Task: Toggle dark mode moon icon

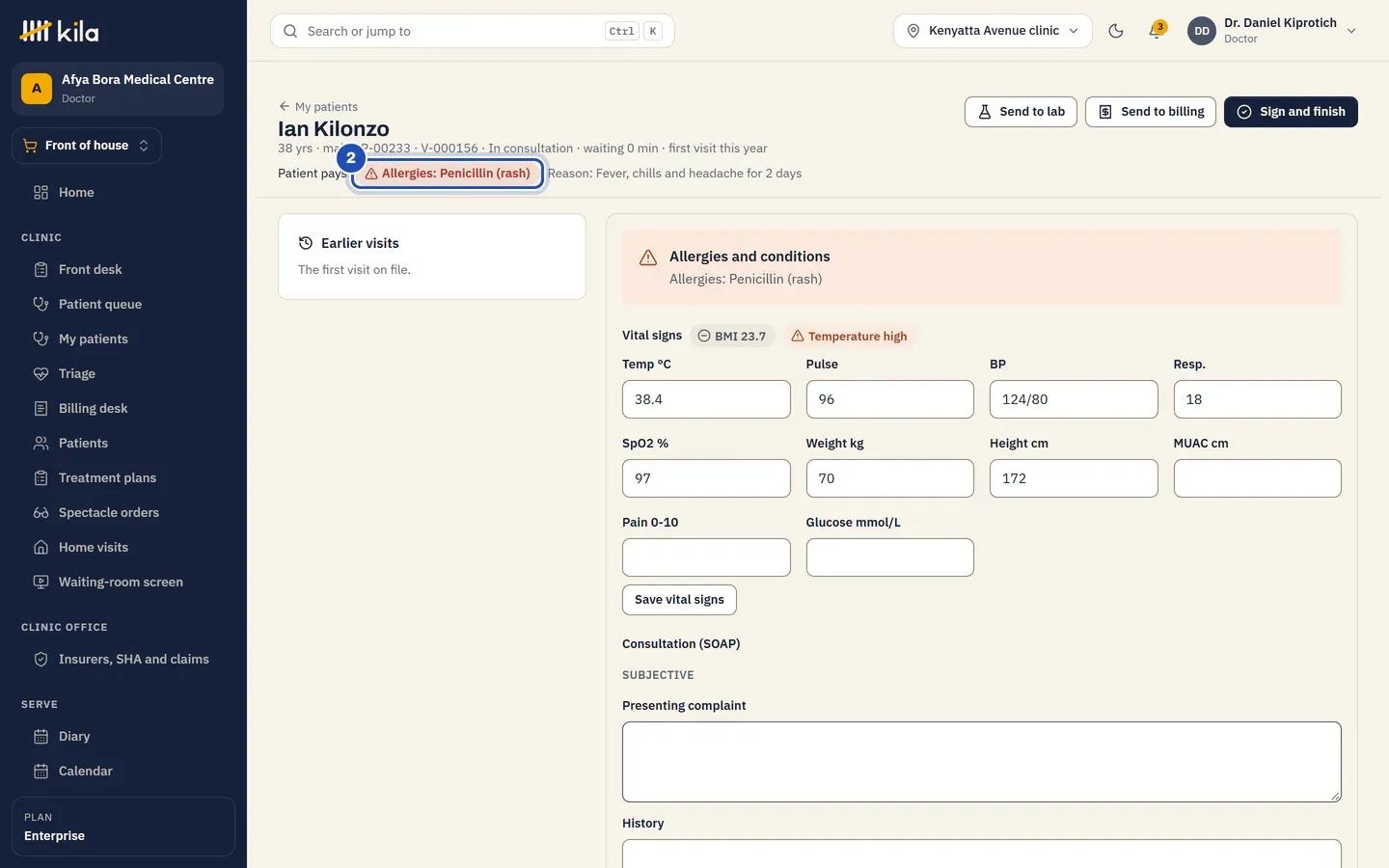Action: click(x=1116, y=31)
